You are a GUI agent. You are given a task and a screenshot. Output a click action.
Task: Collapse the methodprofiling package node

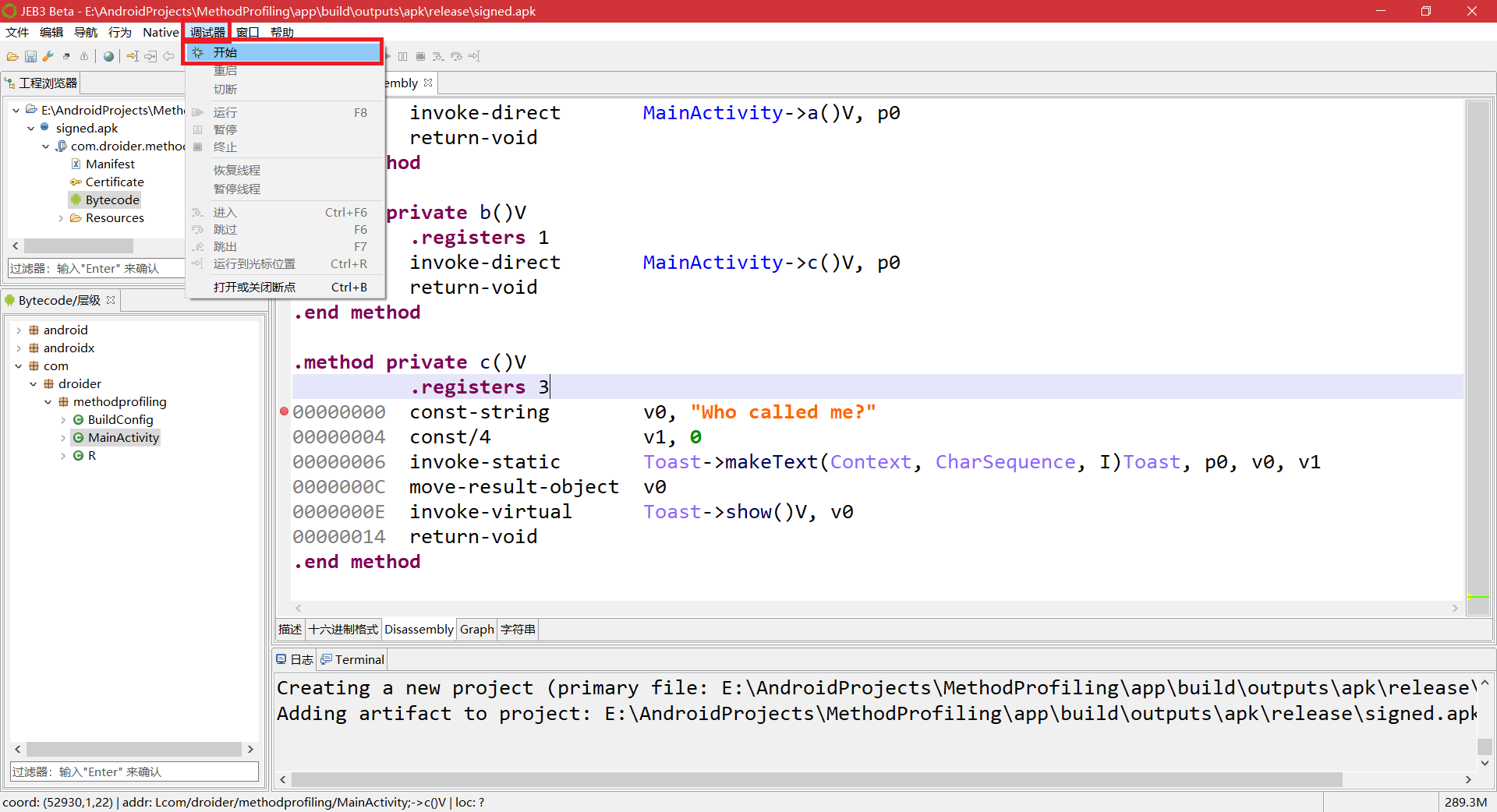(x=48, y=401)
